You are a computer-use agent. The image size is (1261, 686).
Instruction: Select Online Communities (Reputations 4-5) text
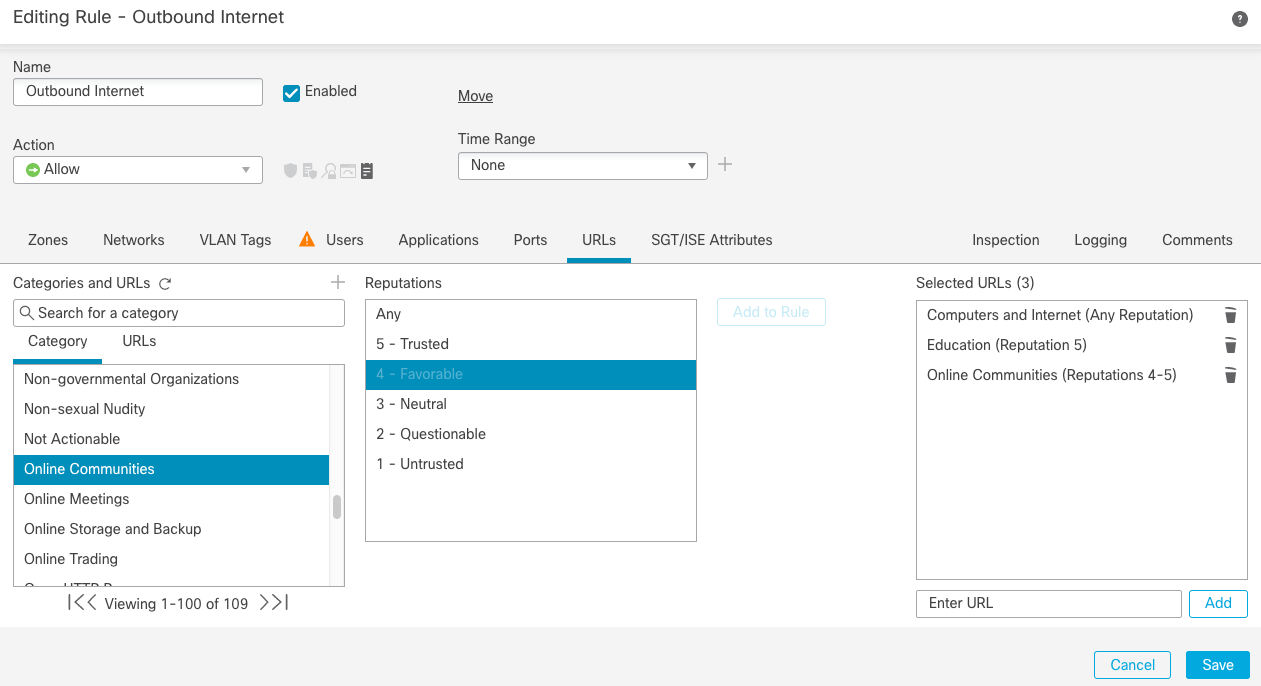tap(1052, 375)
